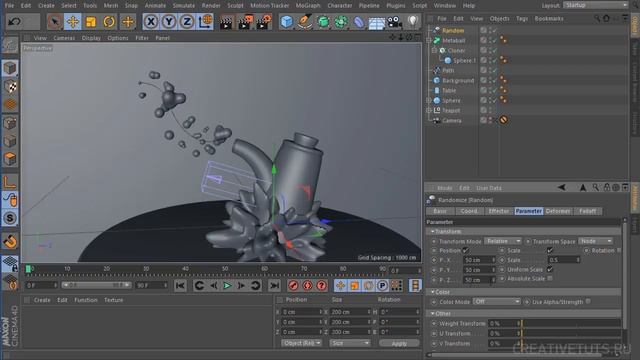Open render settings clapperboard with gear
This screenshot has width=640, height=360.
(x=263, y=22)
